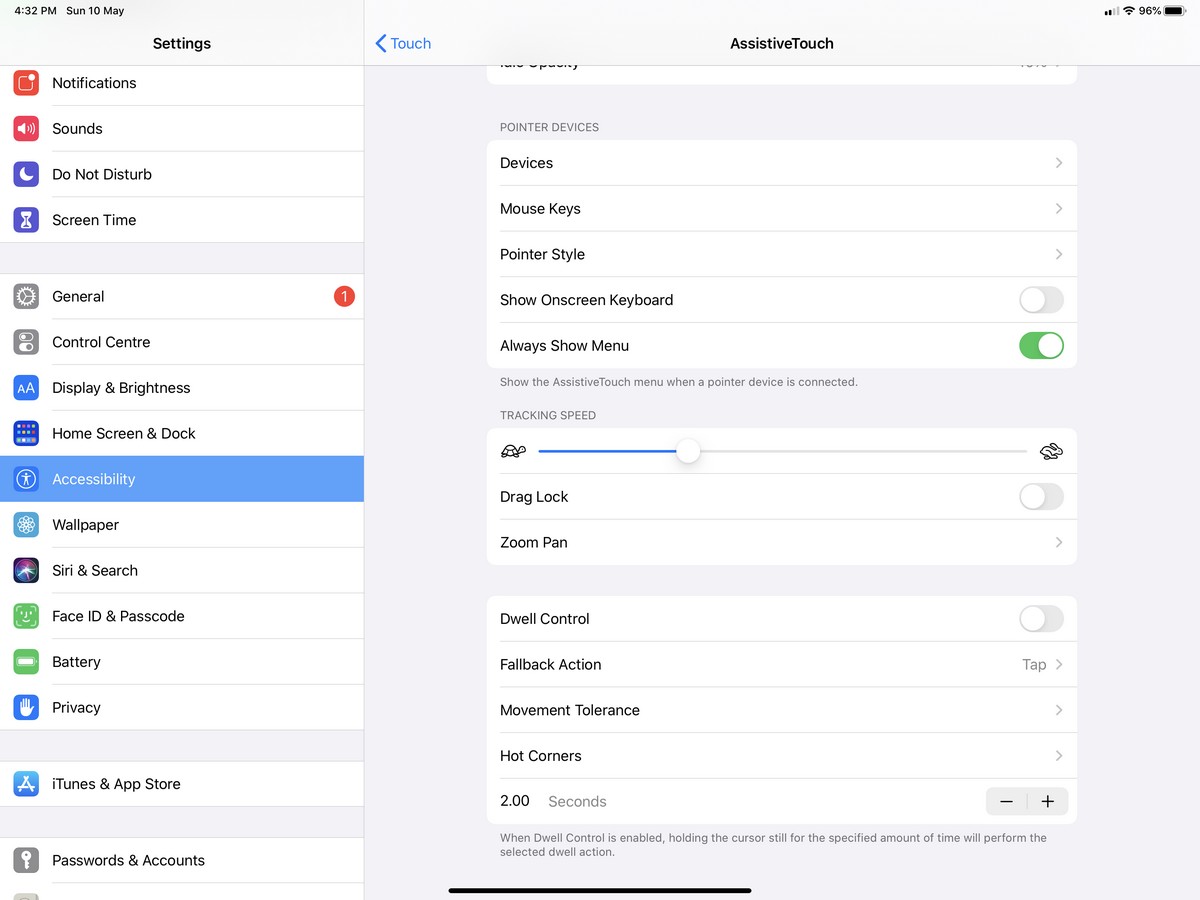The height and width of the screenshot is (900, 1200).
Task: Tap the Home Screen & Dock grid icon
Action: [26, 433]
